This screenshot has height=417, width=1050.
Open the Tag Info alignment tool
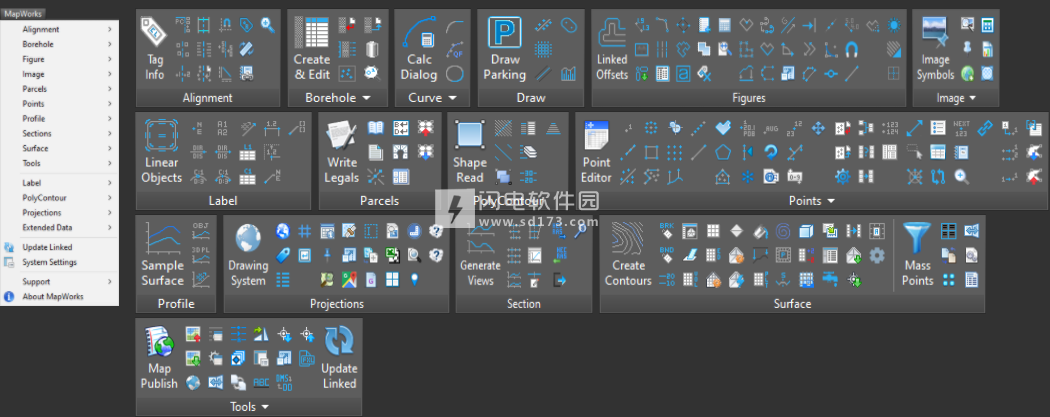(x=155, y=49)
